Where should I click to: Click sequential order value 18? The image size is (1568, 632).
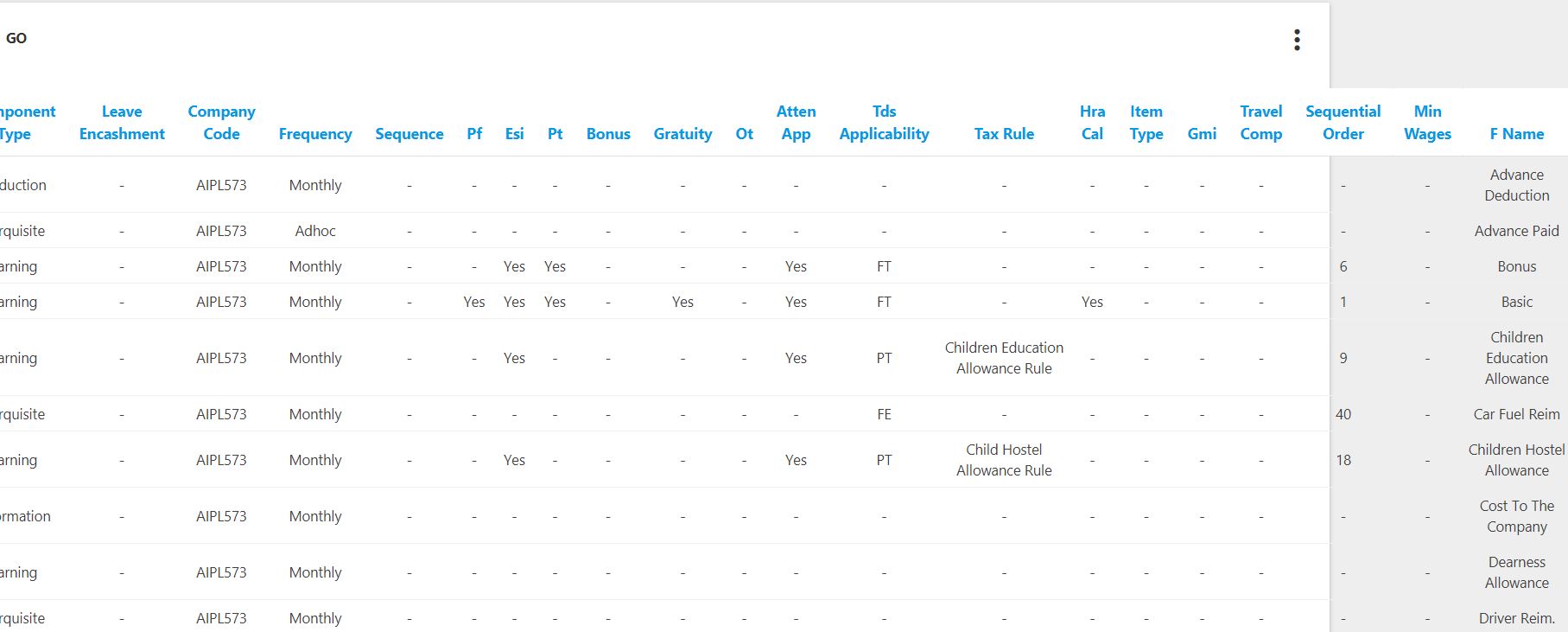tap(1343, 460)
